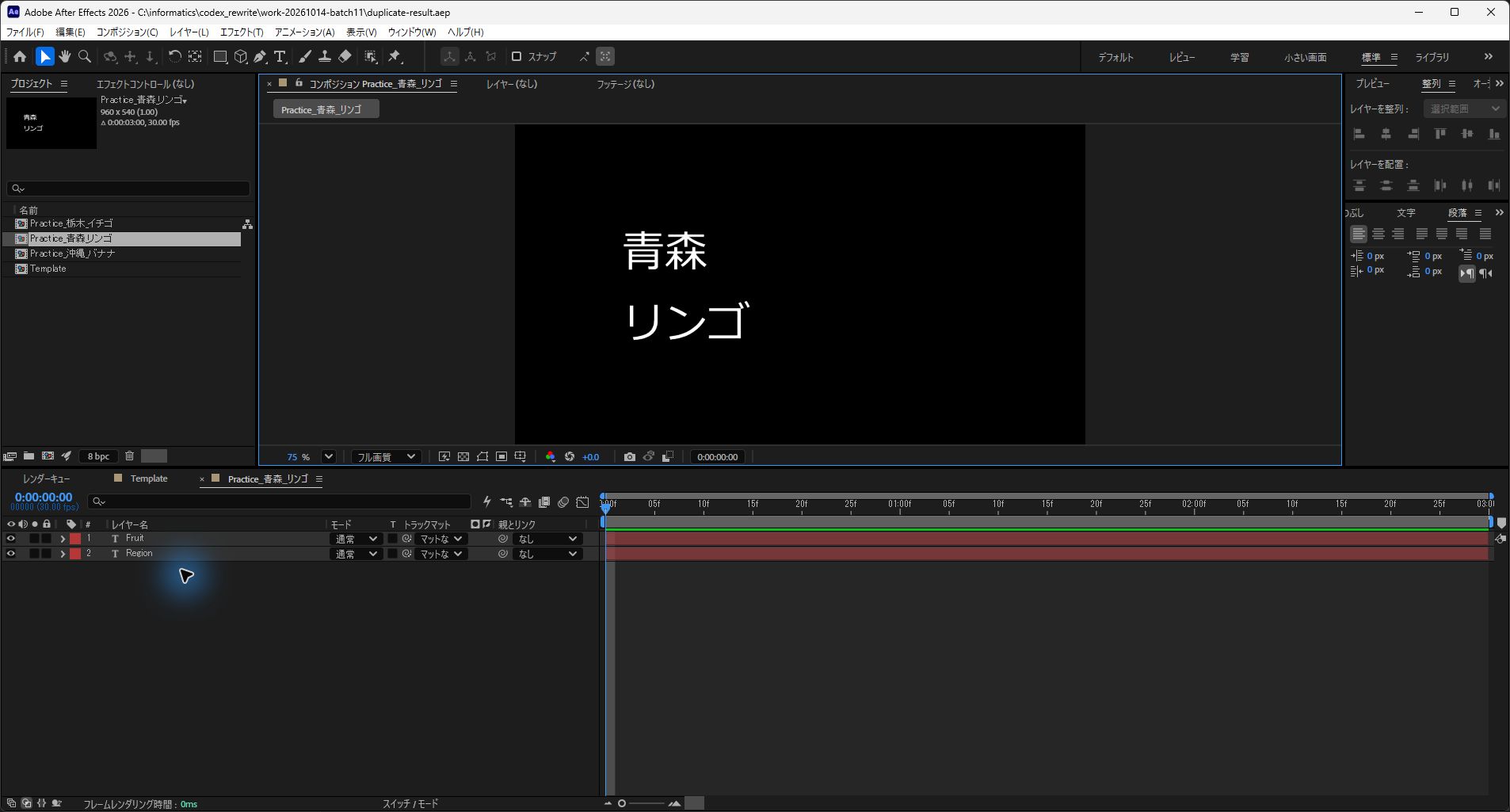Select the Eraser tool
1510x812 pixels.
coord(345,56)
